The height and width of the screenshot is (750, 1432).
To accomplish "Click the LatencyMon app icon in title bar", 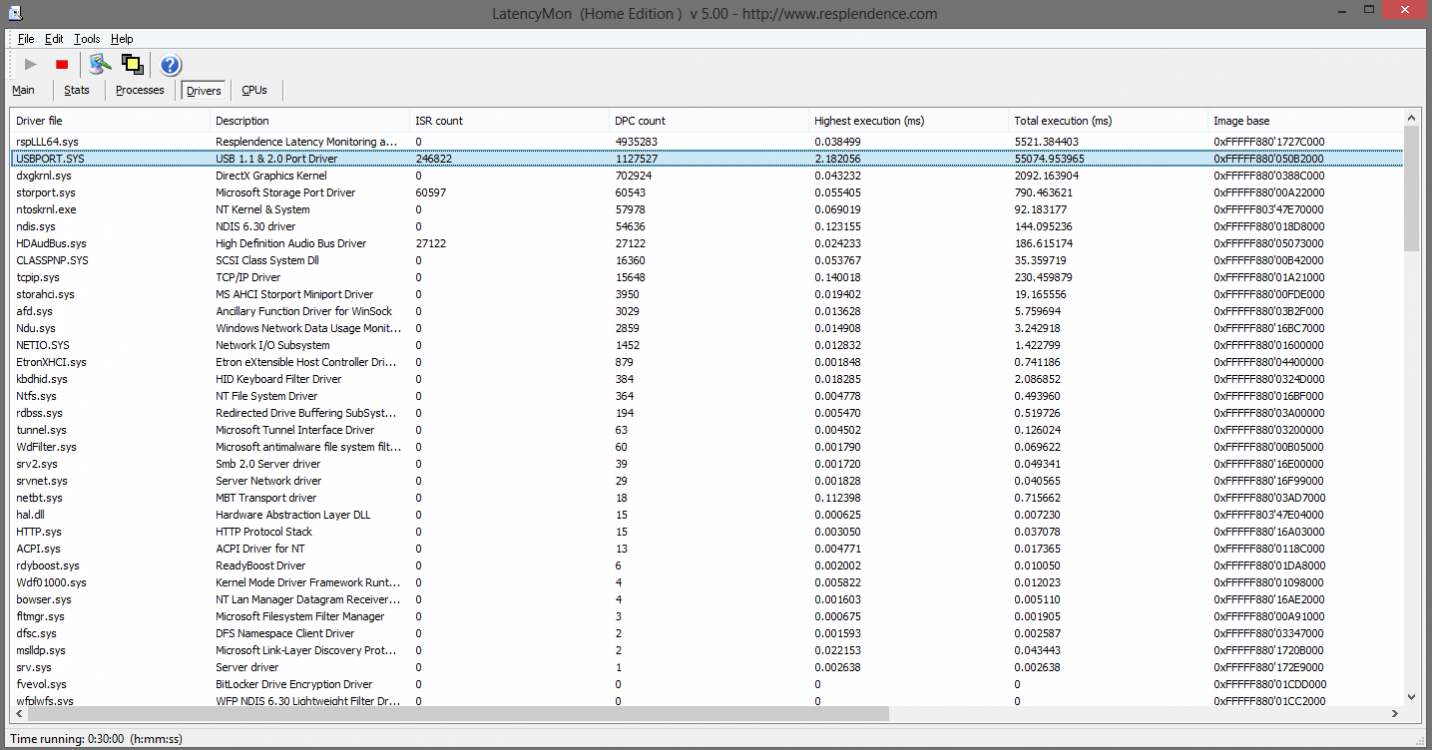I will coord(17,14).
